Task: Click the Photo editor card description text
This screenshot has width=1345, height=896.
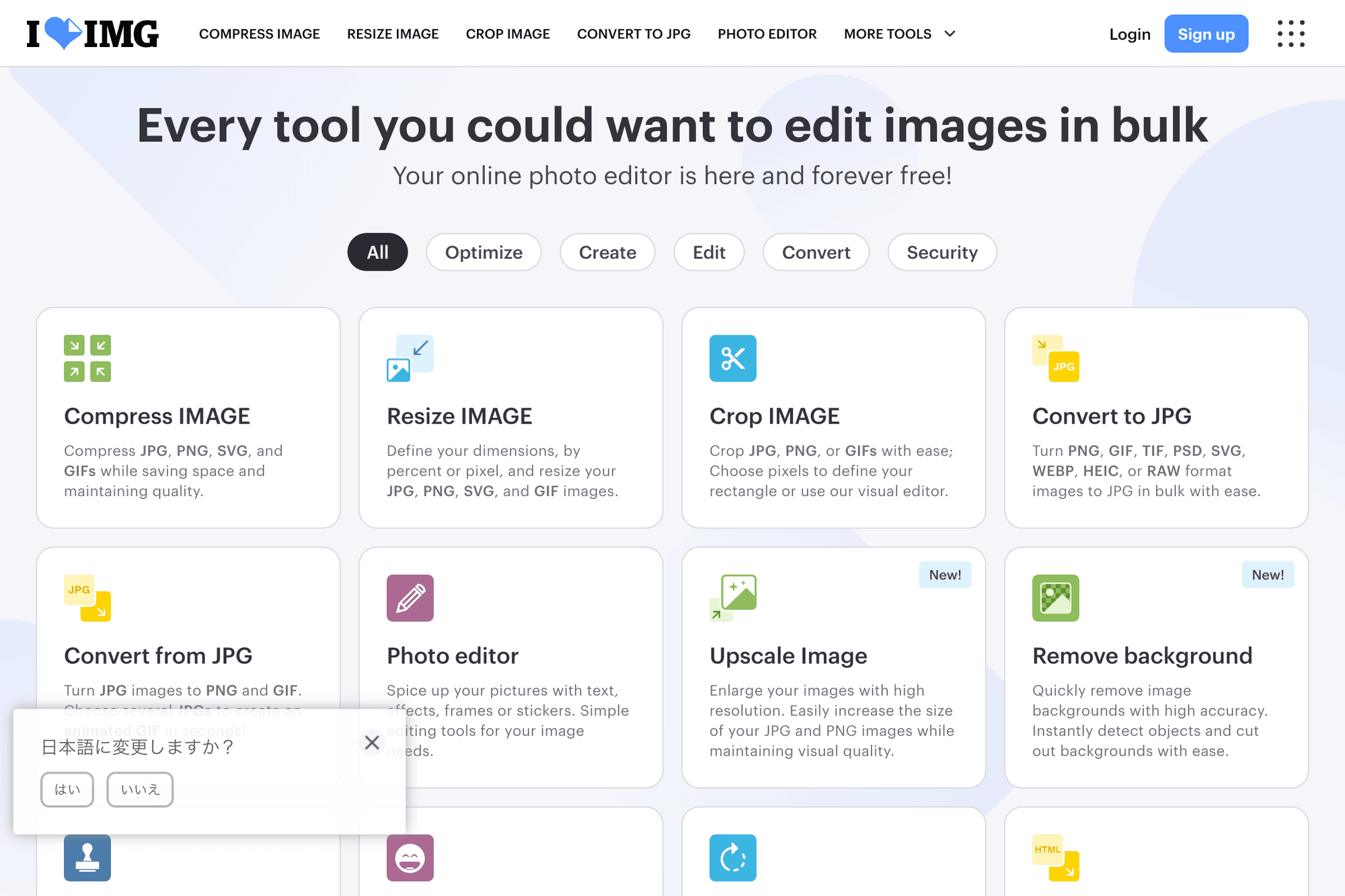Action: coord(508,721)
